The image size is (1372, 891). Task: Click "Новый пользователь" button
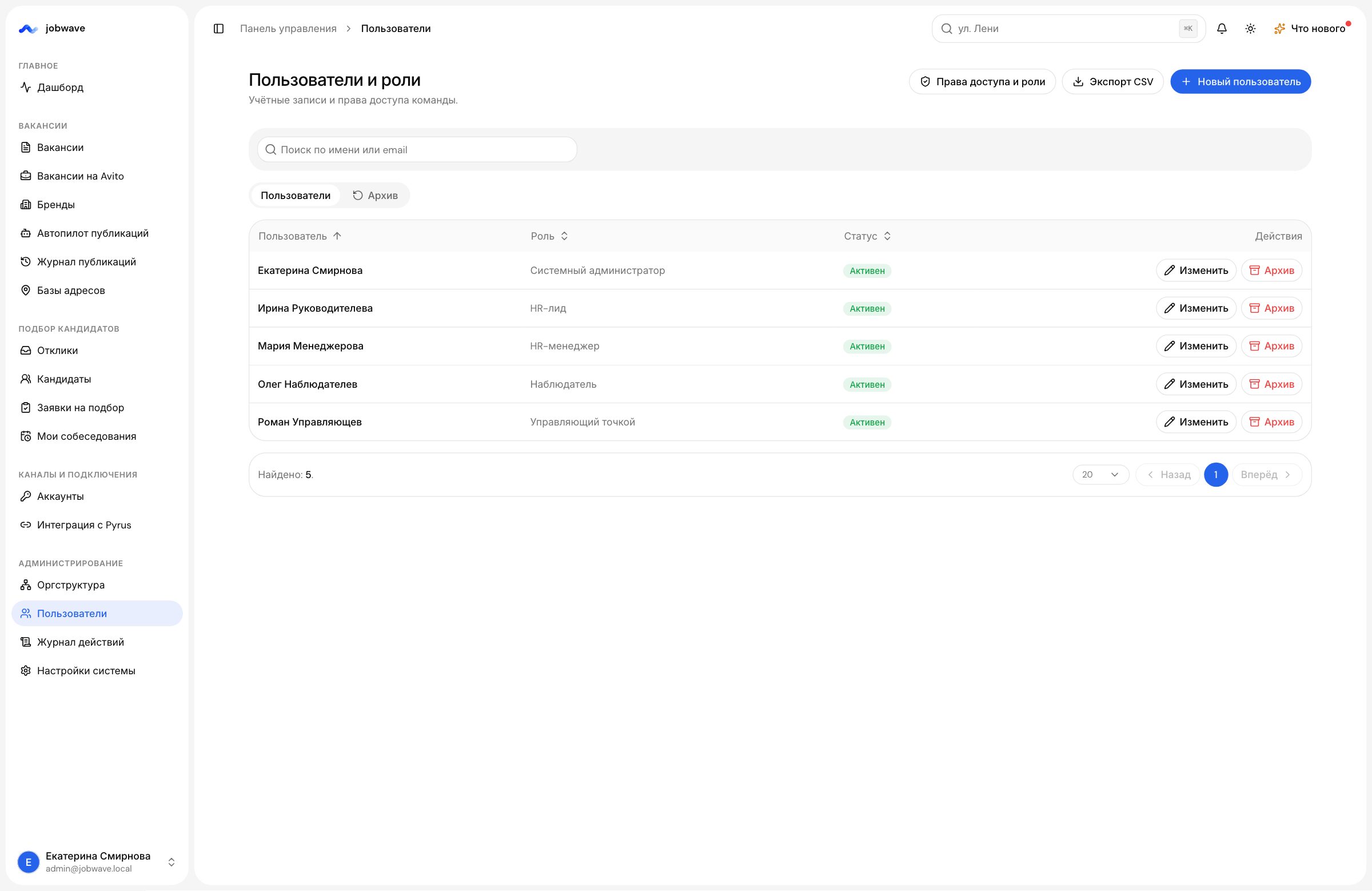coord(1241,81)
